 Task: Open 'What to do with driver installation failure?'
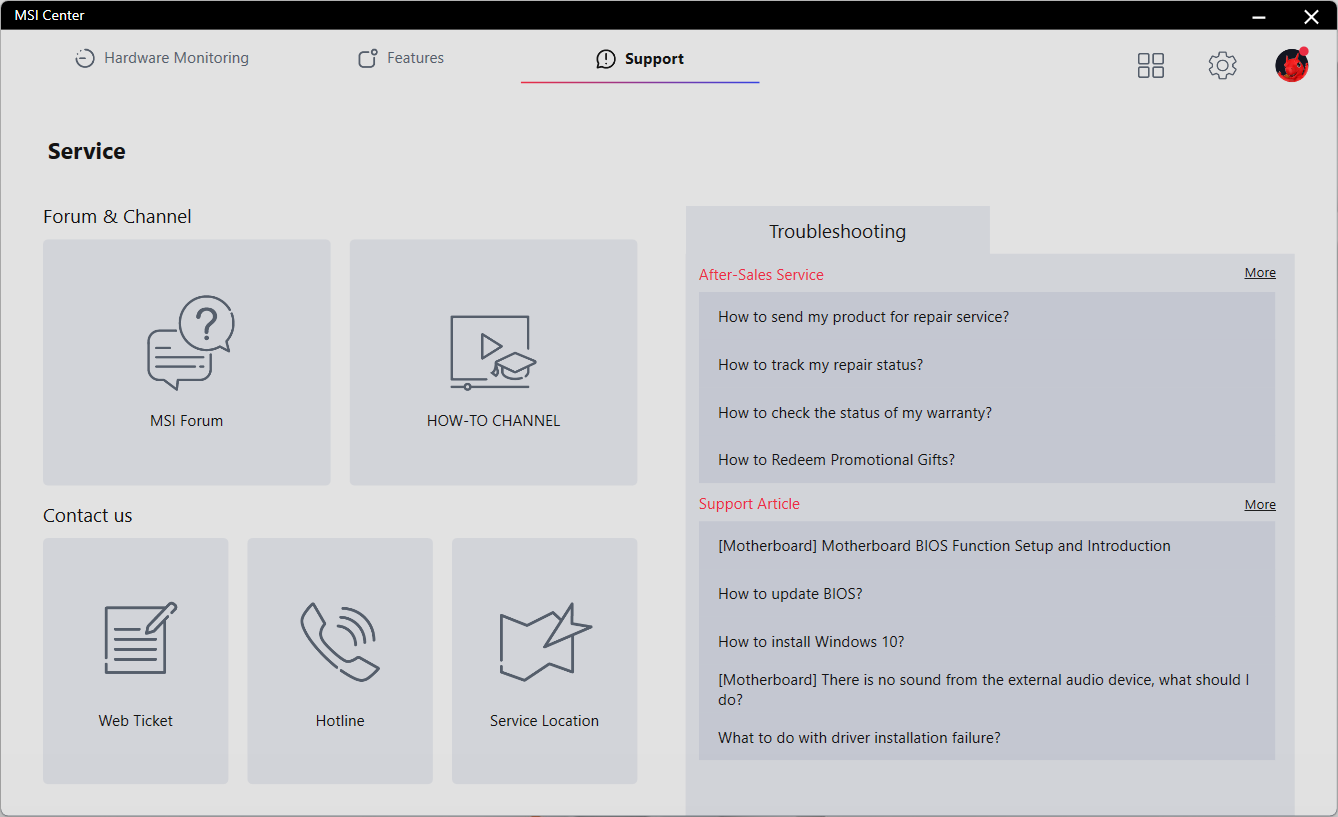pos(859,738)
